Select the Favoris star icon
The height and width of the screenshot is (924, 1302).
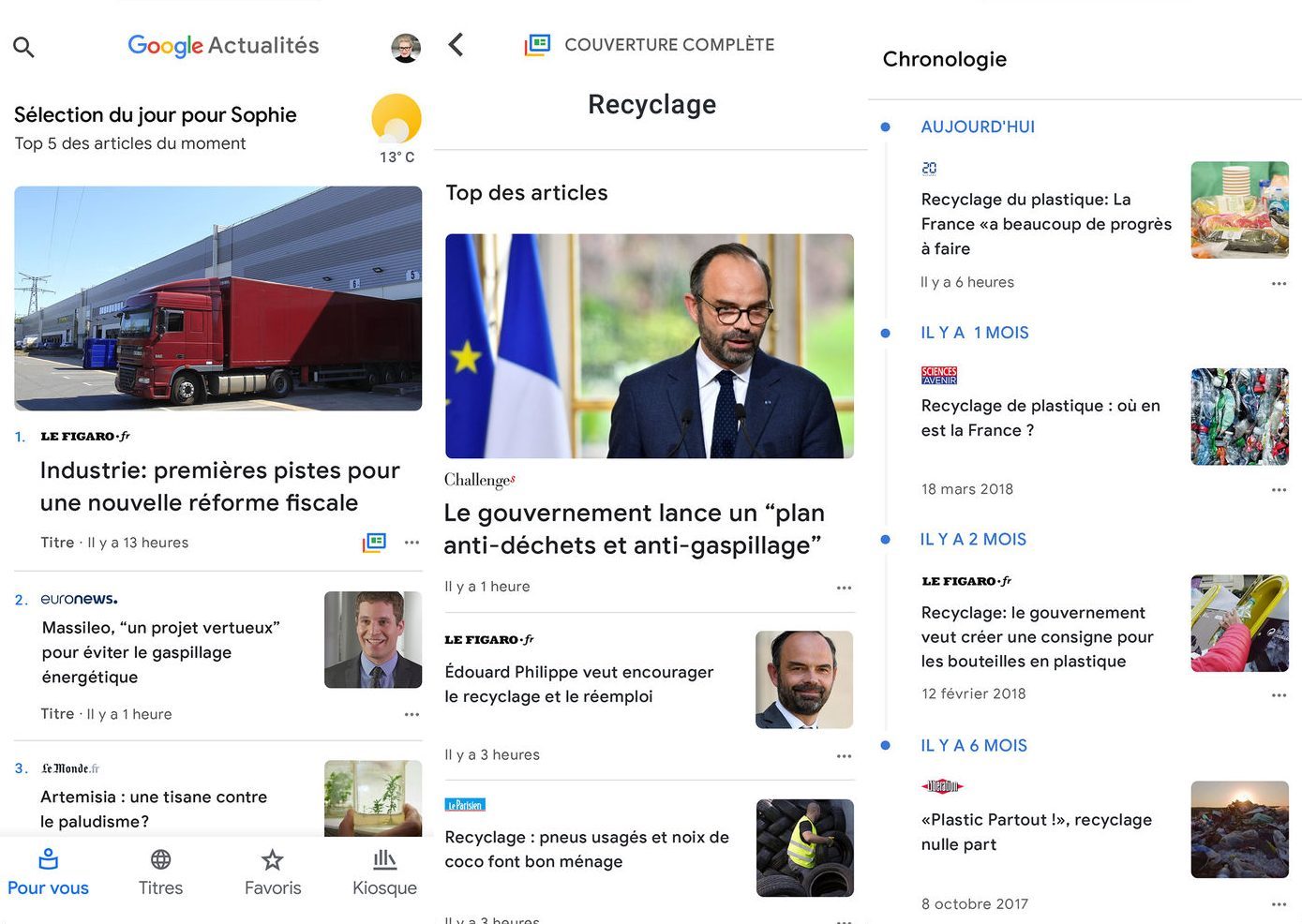click(x=273, y=860)
